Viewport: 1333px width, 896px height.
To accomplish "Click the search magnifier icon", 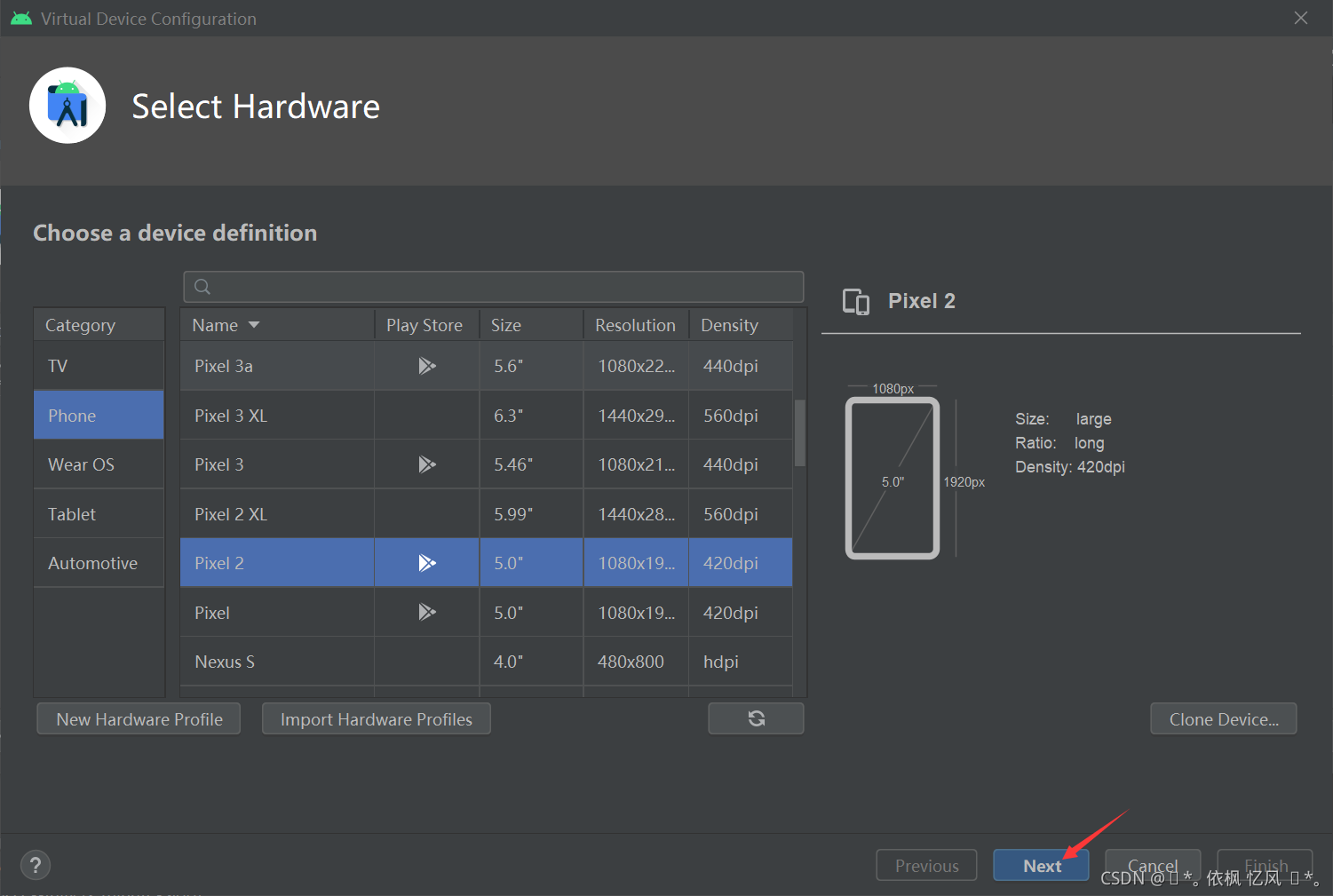I will 202,287.
